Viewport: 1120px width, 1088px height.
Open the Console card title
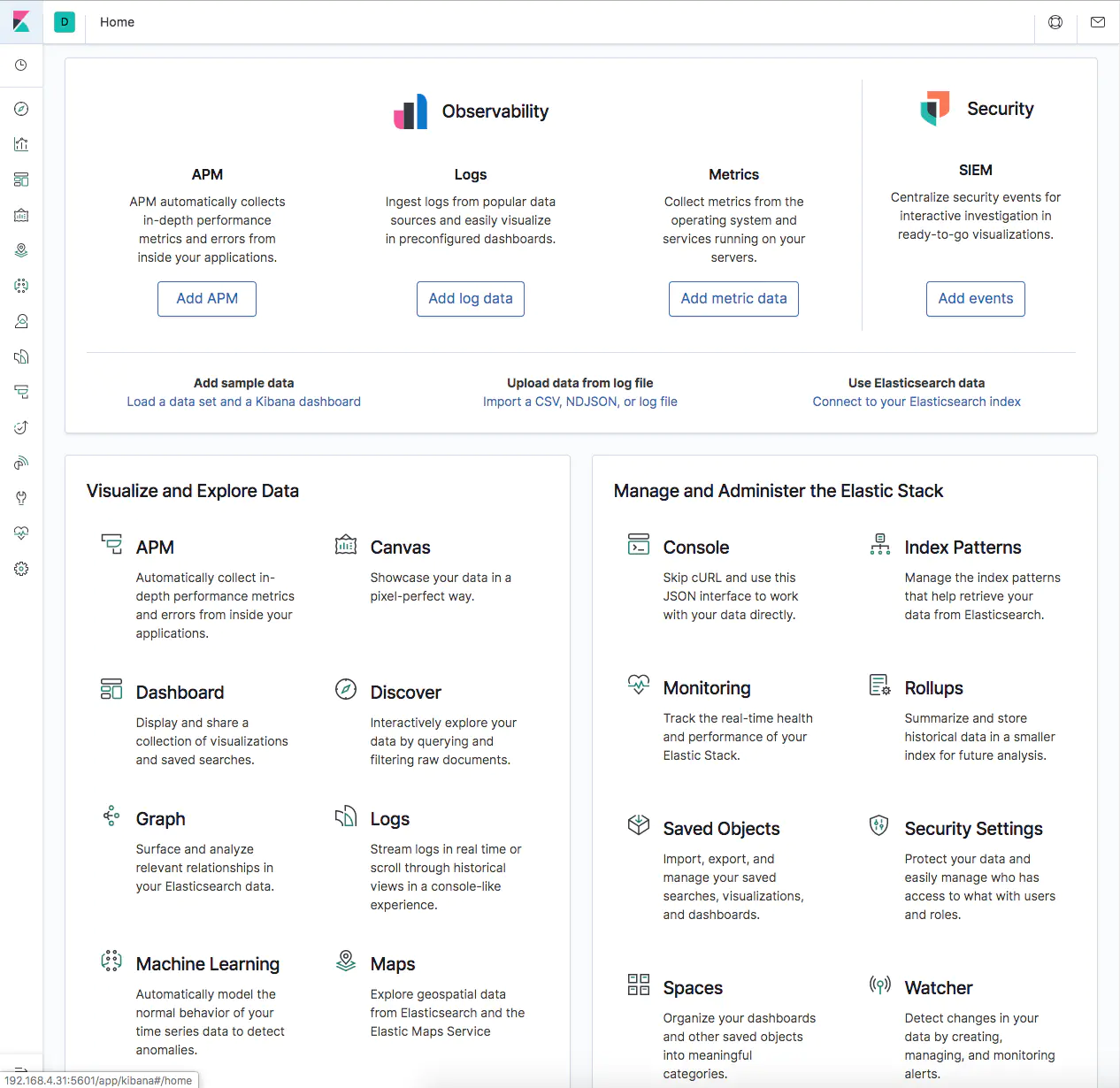[x=696, y=548]
